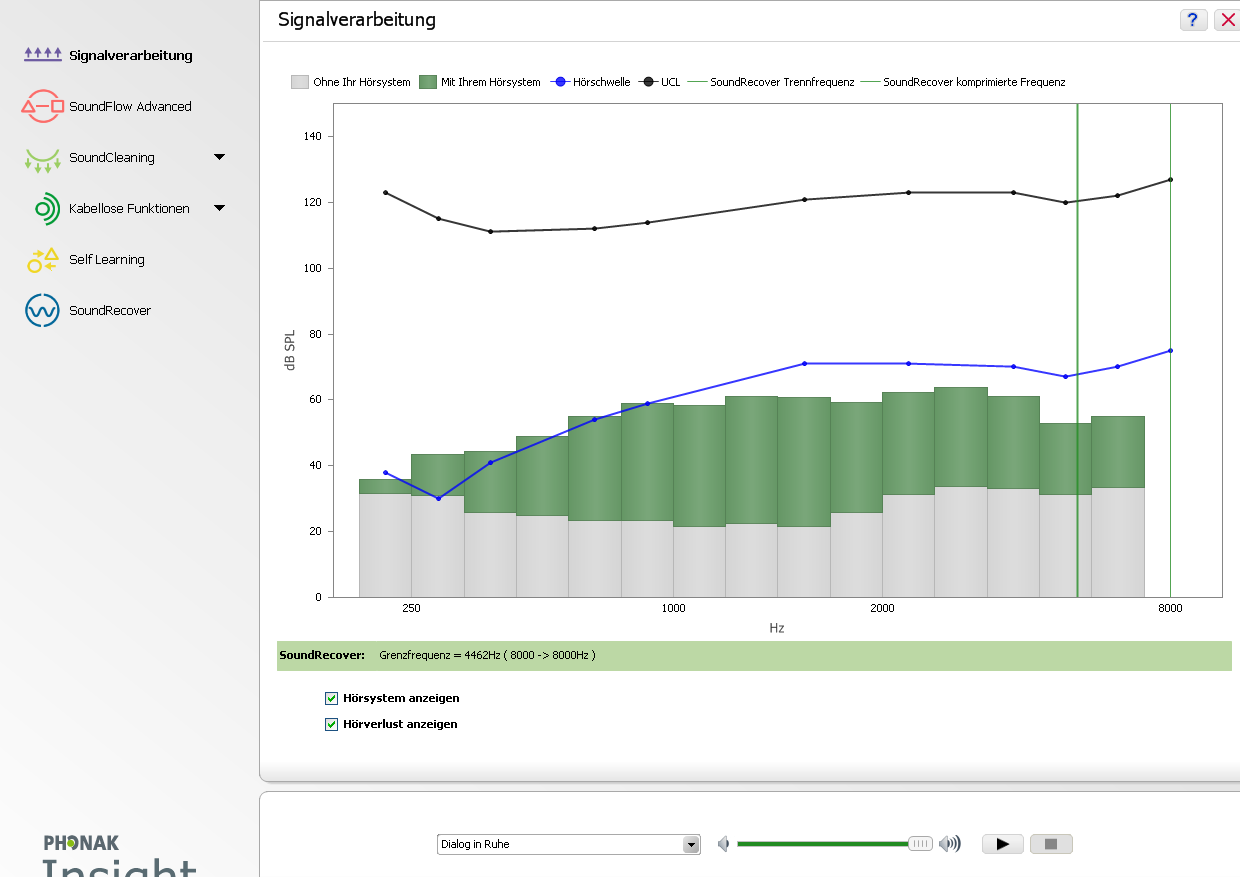The height and width of the screenshot is (877, 1240).
Task: Click the Hörschwelle legend entry
Action: pos(590,82)
